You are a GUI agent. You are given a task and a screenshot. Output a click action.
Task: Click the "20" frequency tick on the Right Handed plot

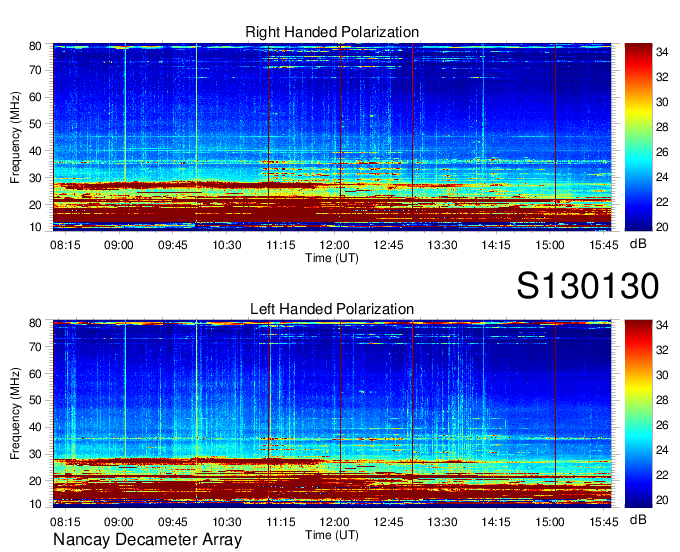click(35, 205)
